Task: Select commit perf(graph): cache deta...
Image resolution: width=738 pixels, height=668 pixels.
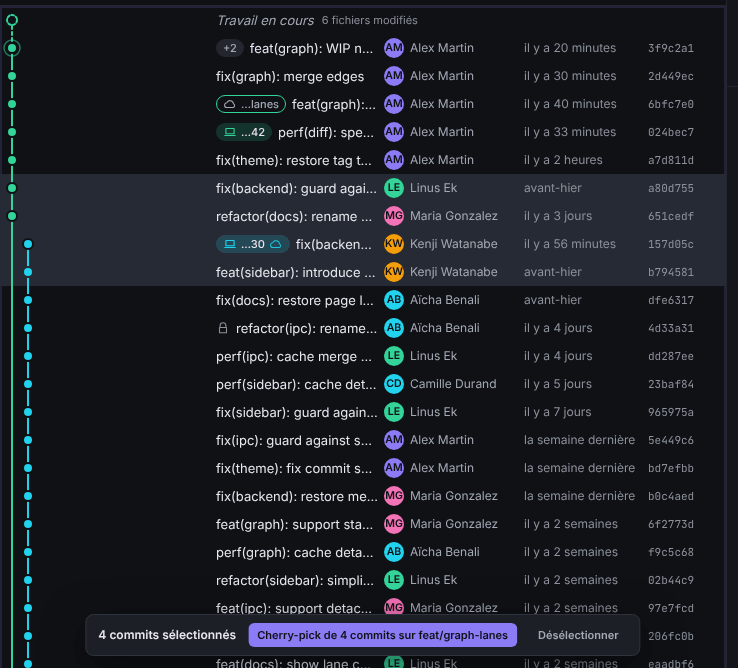Action: click(x=362, y=552)
